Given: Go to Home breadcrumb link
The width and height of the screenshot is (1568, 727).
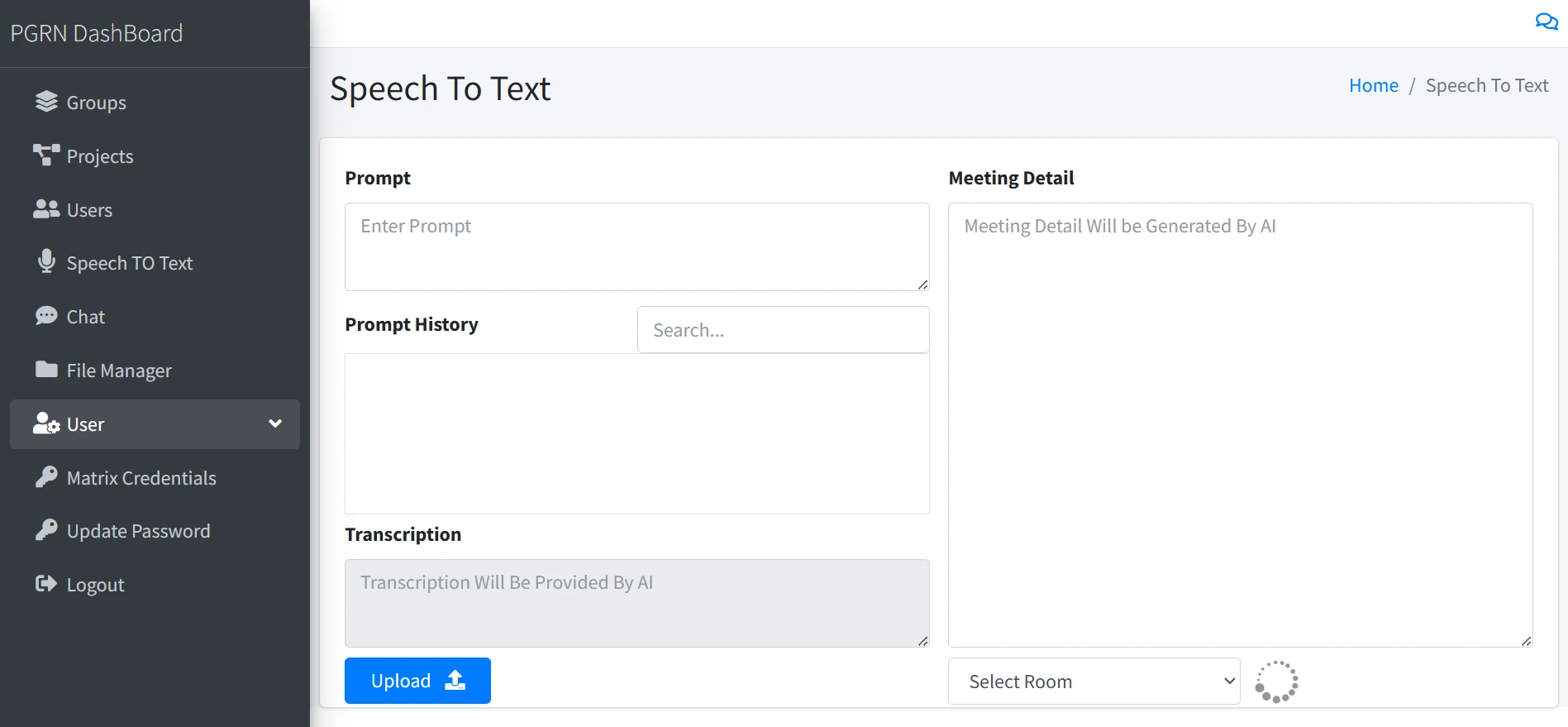Looking at the screenshot, I should click(1373, 85).
